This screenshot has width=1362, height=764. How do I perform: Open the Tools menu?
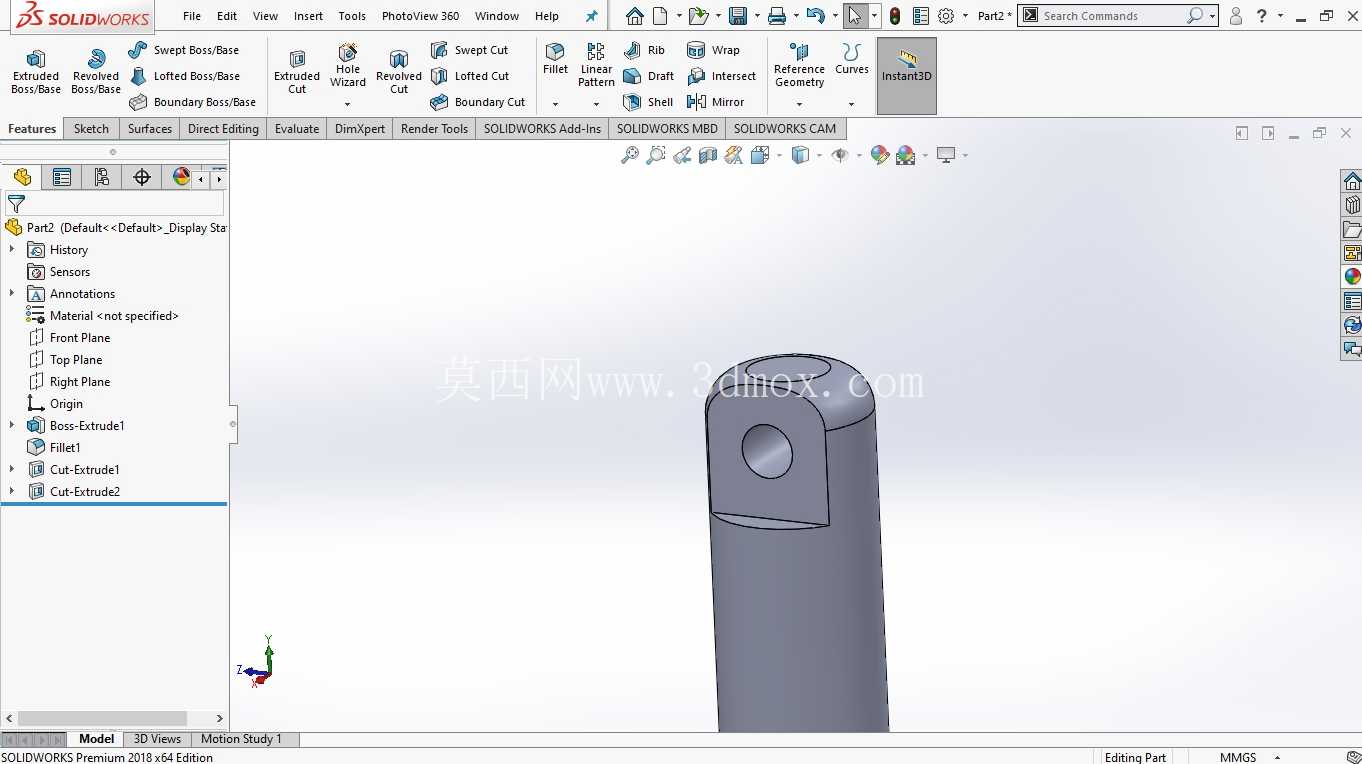pyautogui.click(x=352, y=16)
